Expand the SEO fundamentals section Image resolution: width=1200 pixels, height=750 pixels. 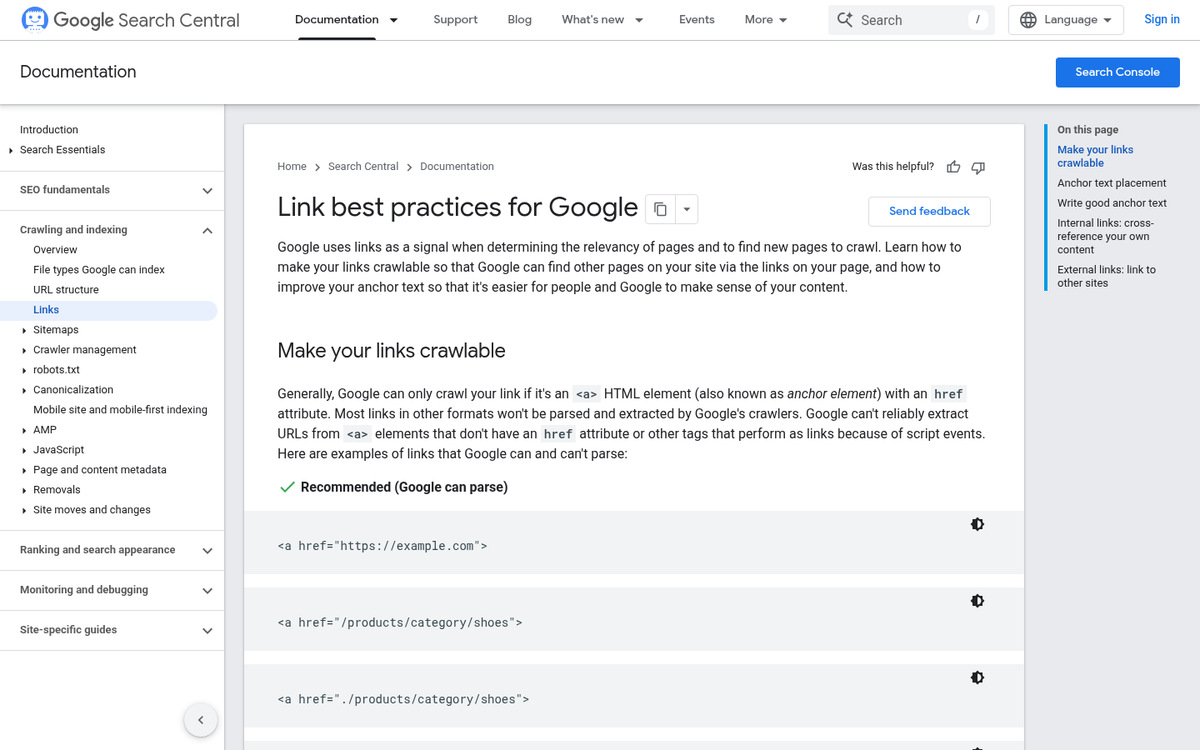pos(207,190)
